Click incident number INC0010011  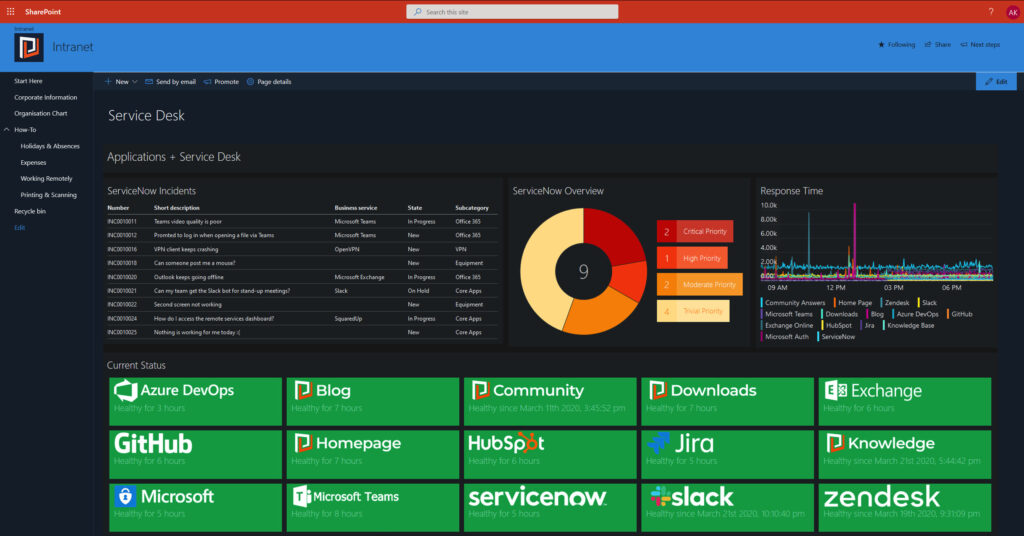click(x=122, y=221)
